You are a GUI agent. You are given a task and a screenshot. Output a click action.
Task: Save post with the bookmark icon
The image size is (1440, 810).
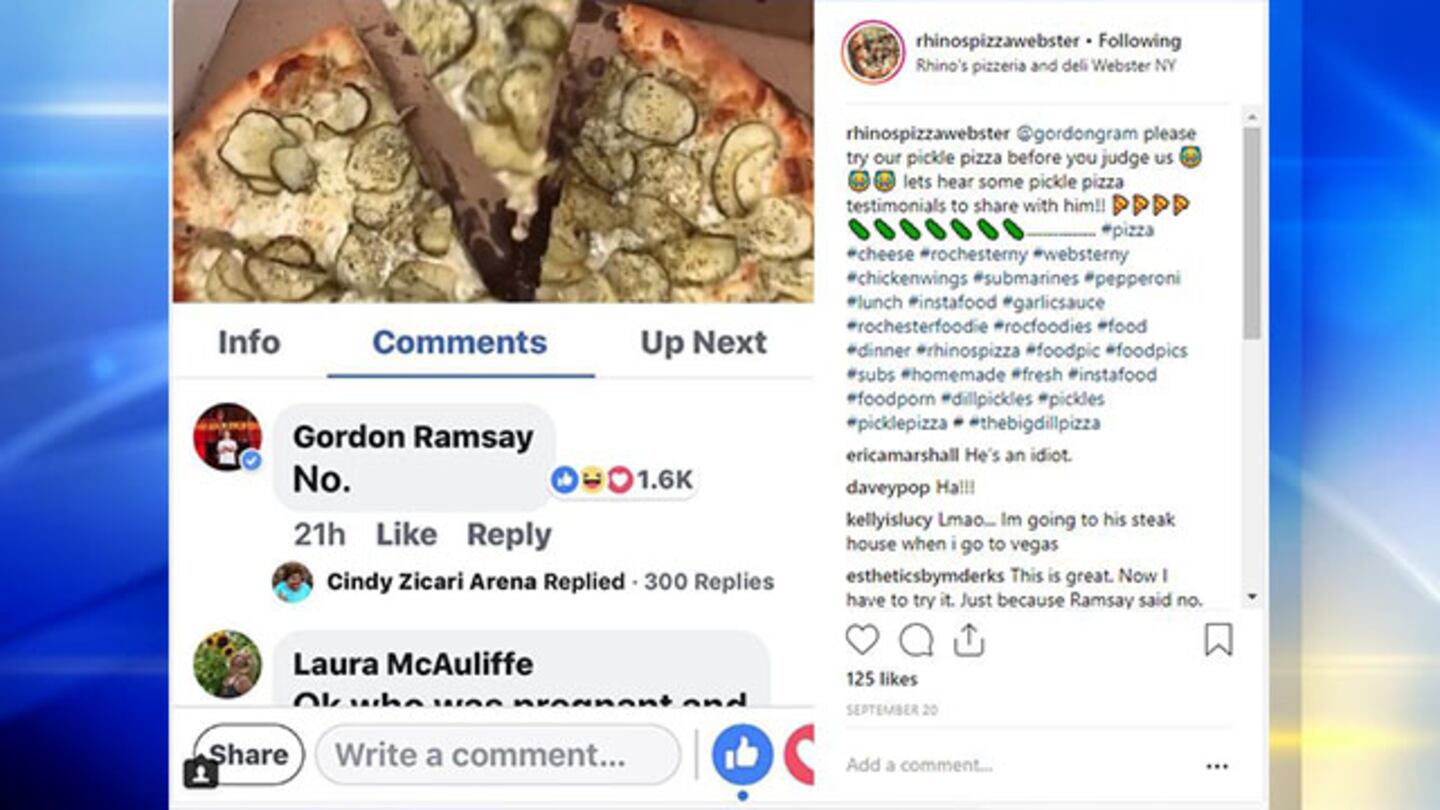click(1218, 640)
